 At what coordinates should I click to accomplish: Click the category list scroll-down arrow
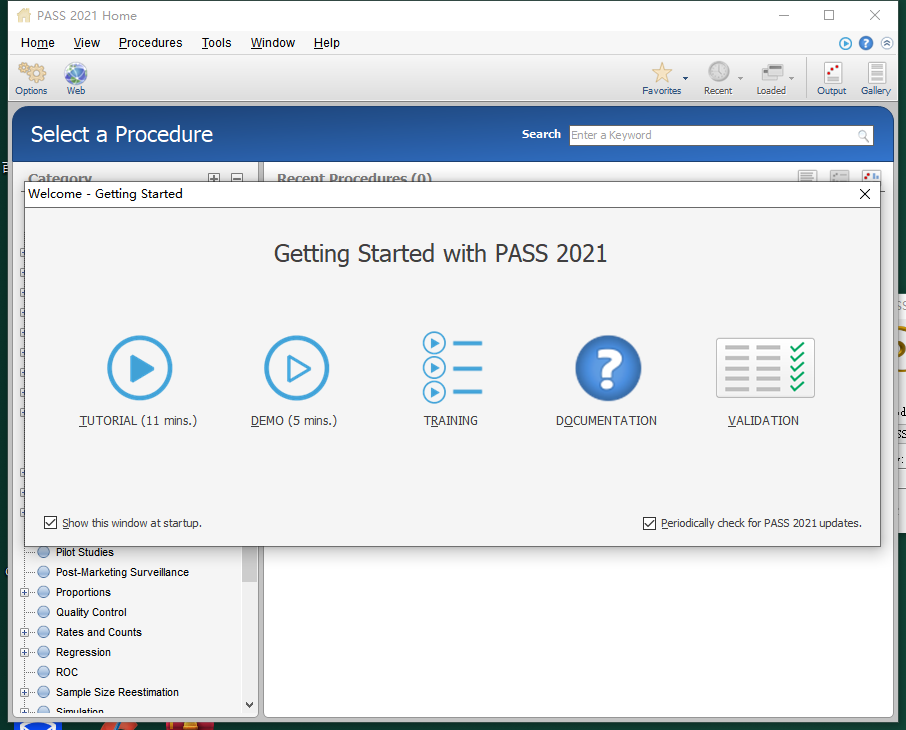(250, 705)
